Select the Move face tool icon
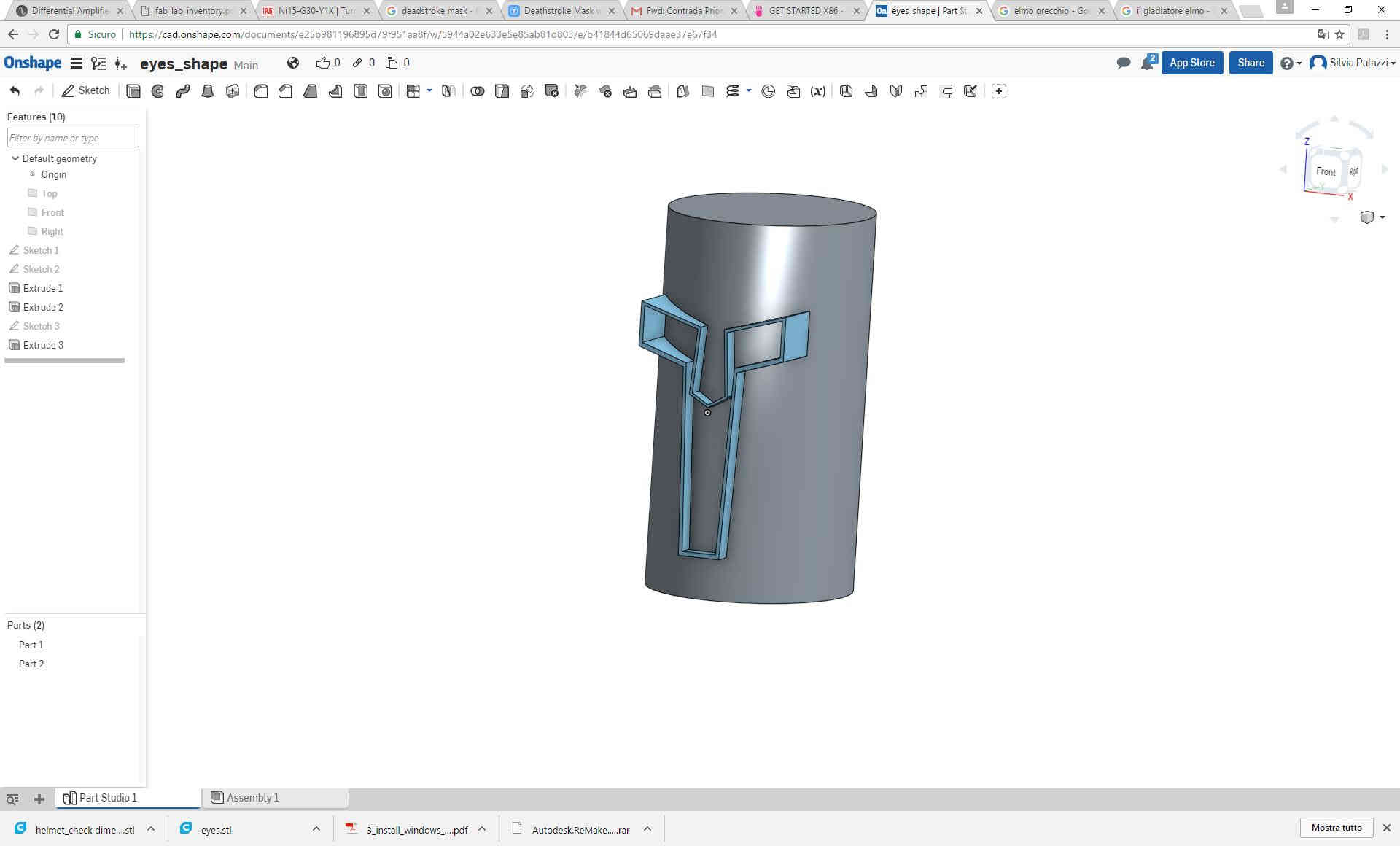 pyautogui.click(x=630, y=91)
